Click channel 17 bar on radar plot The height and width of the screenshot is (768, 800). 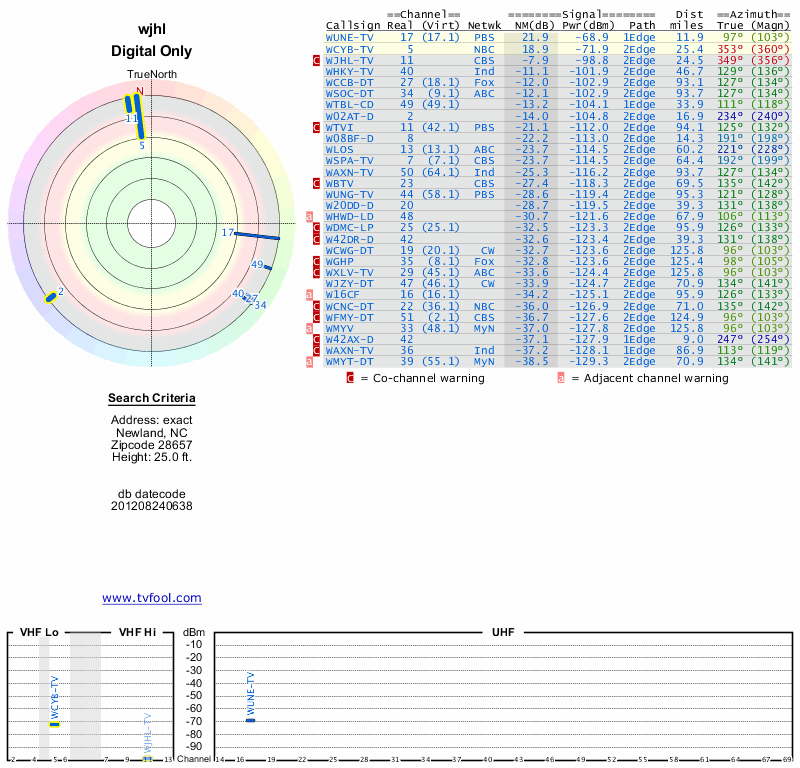click(x=257, y=235)
